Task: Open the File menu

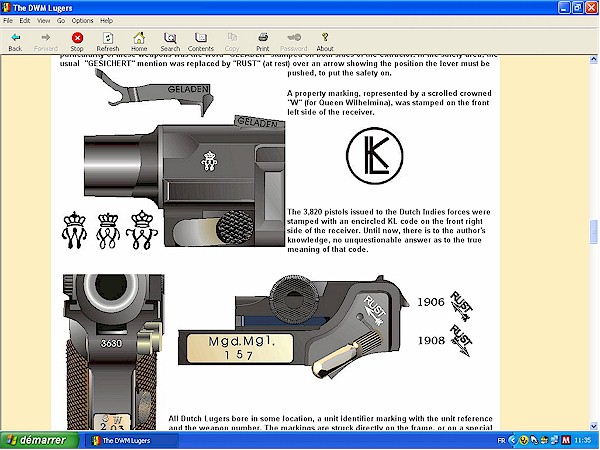Action: pos(8,21)
